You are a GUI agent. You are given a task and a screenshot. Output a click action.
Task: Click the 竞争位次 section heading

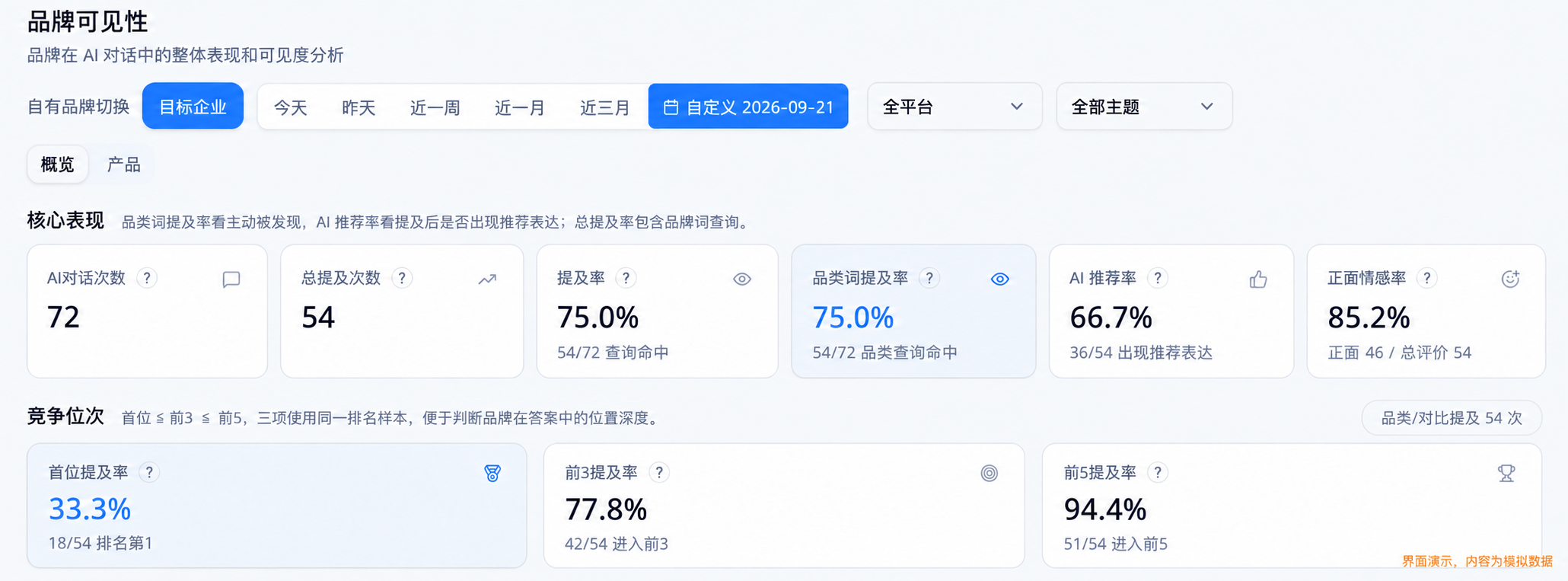click(65, 416)
